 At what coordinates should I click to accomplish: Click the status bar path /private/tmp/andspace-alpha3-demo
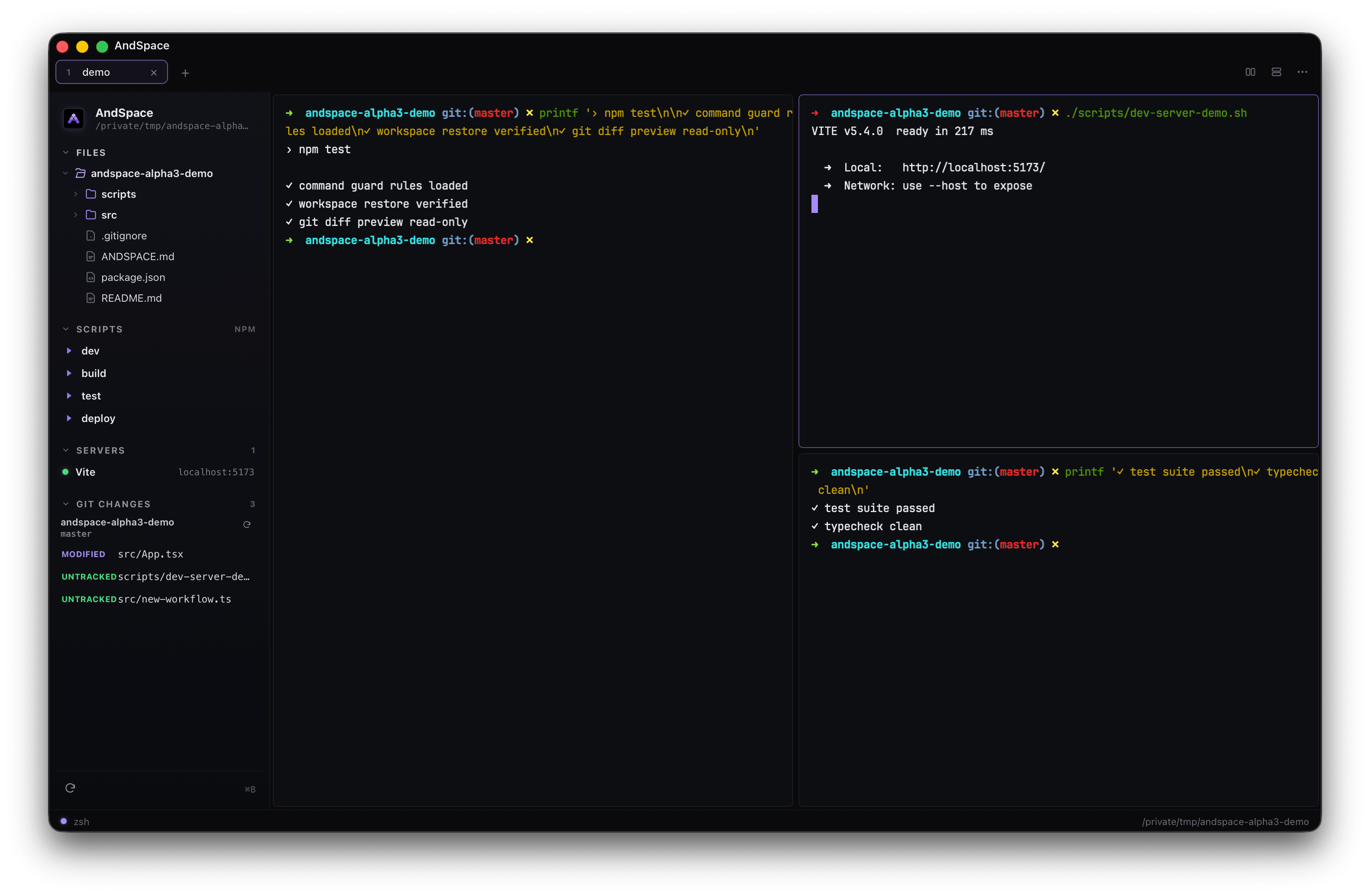1225,822
